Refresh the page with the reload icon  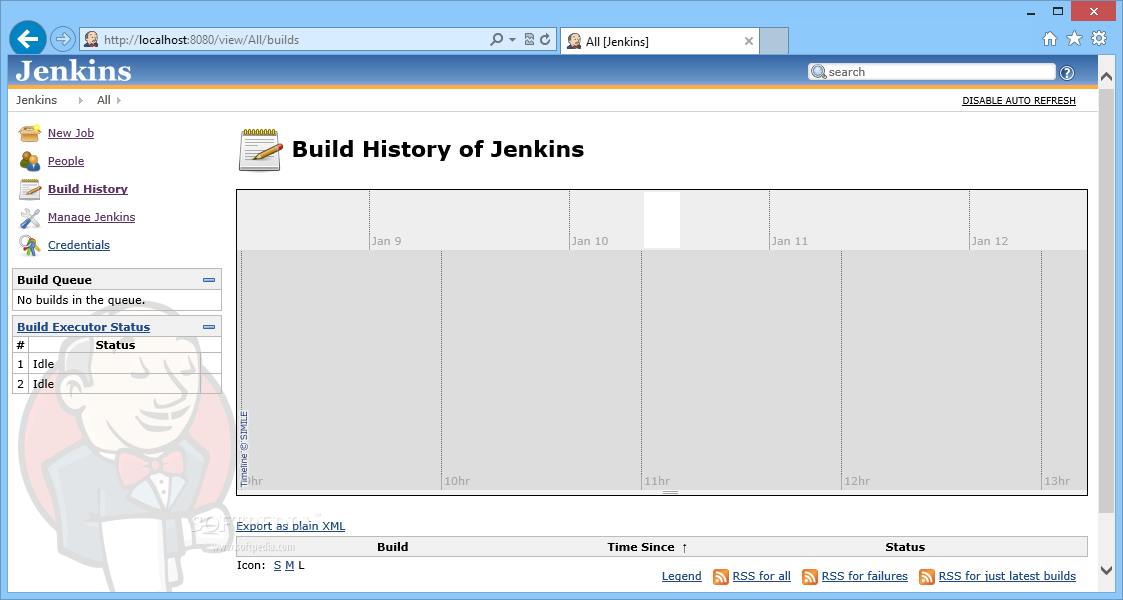click(545, 39)
